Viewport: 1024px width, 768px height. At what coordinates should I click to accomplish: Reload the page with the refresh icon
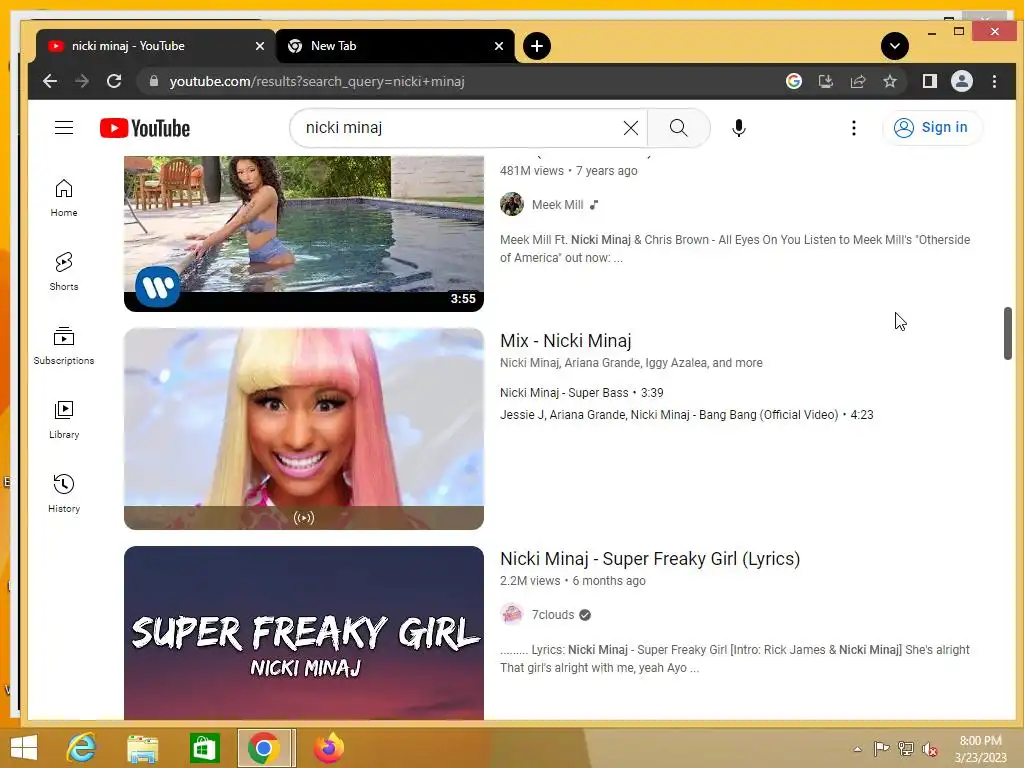pyautogui.click(x=114, y=81)
